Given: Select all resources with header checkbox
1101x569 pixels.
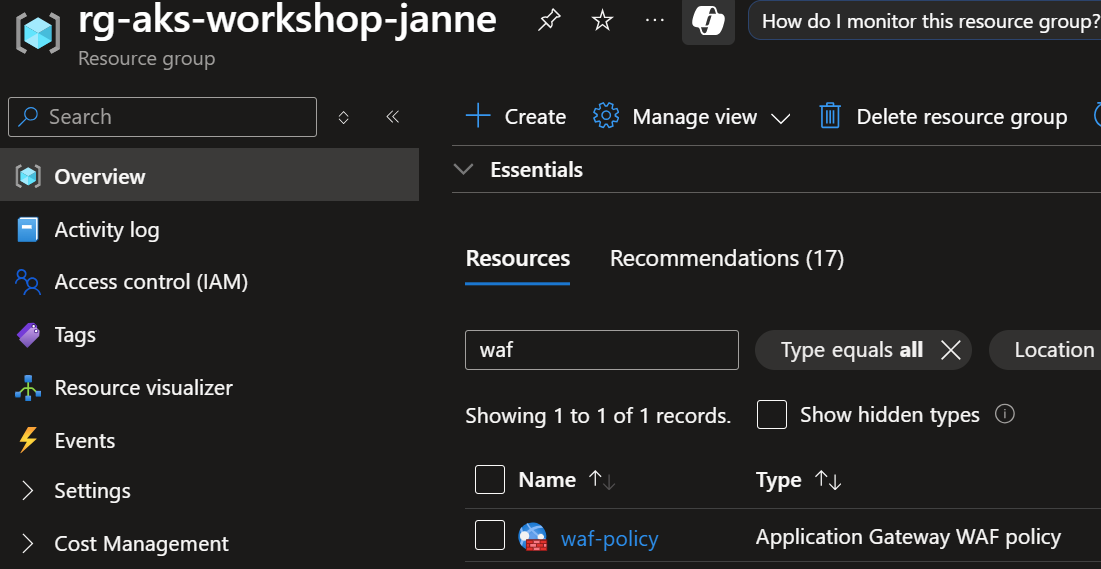Looking at the screenshot, I should point(490,480).
